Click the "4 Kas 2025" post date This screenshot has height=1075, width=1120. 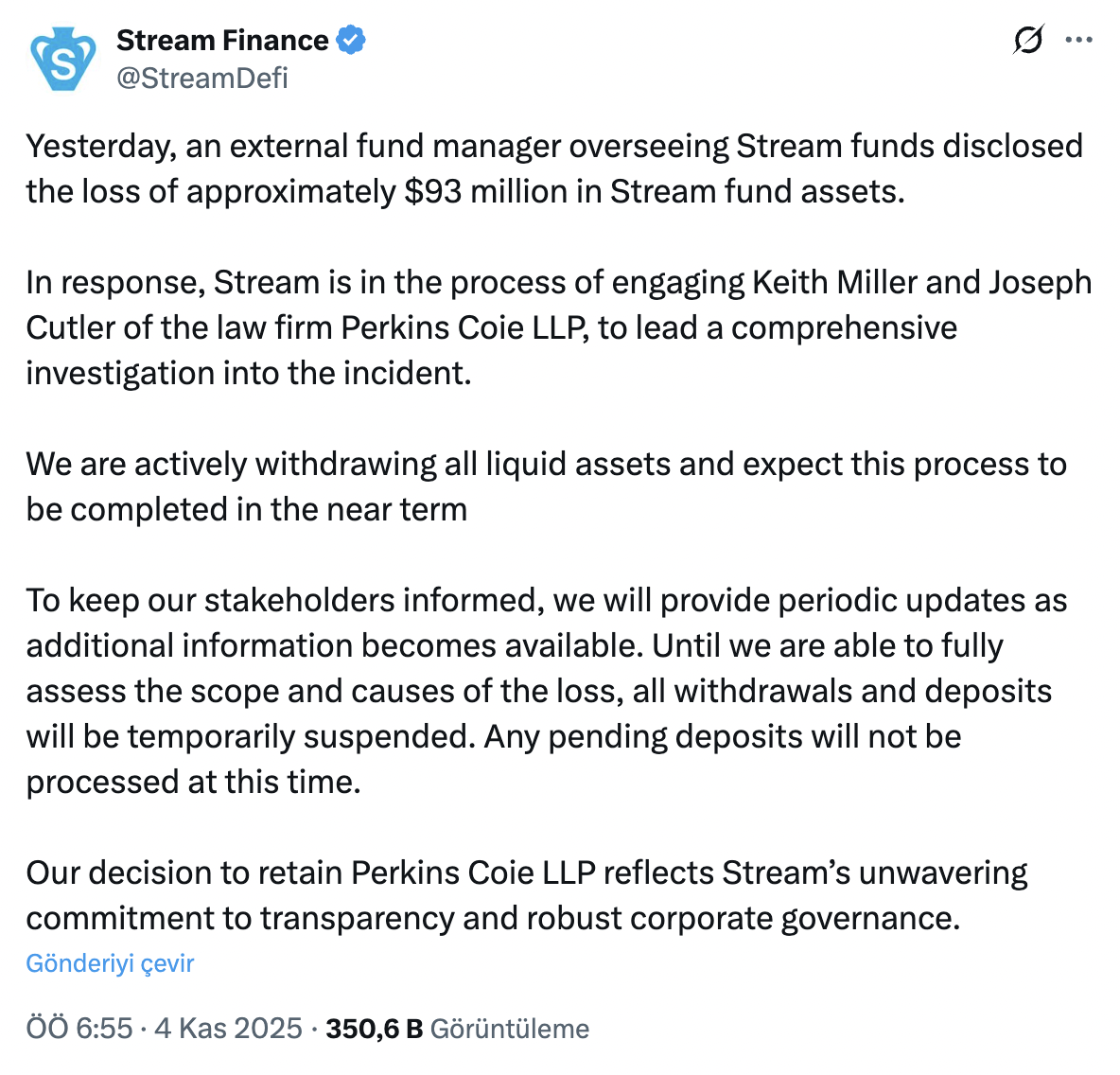tap(228, 1029)
